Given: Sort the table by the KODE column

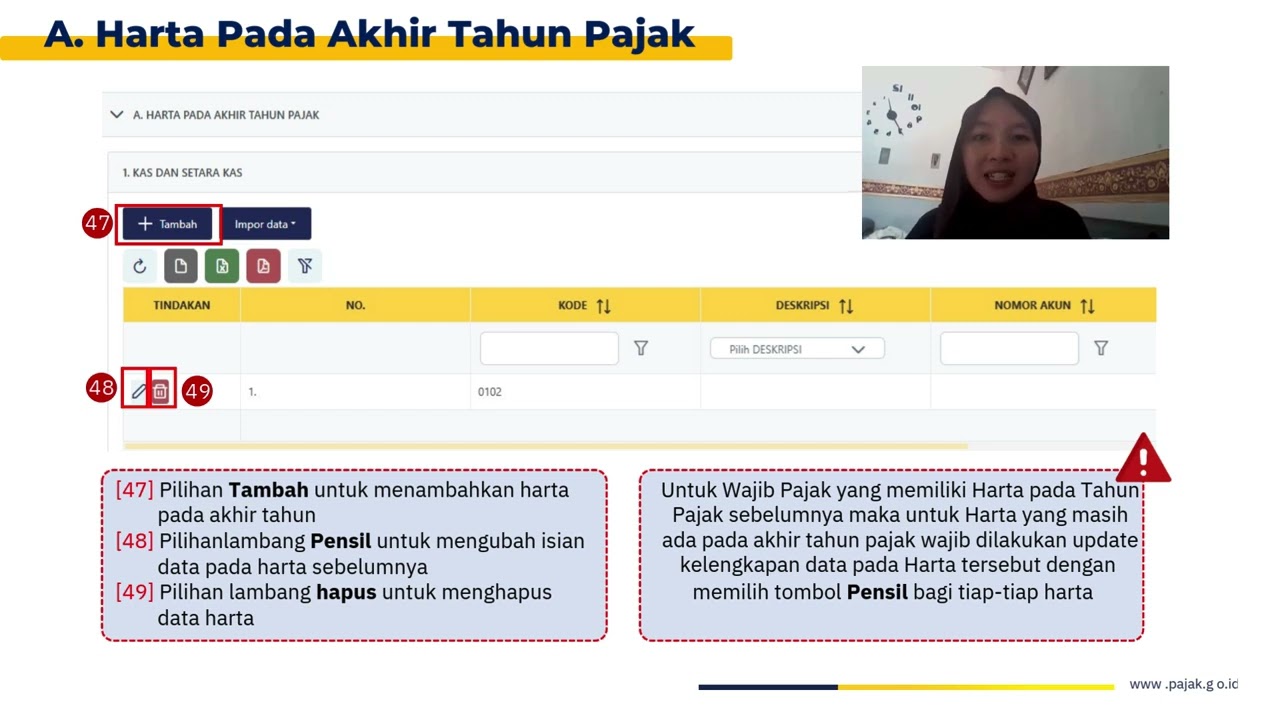Looking at the screenshot, I should tap(603, 306).
